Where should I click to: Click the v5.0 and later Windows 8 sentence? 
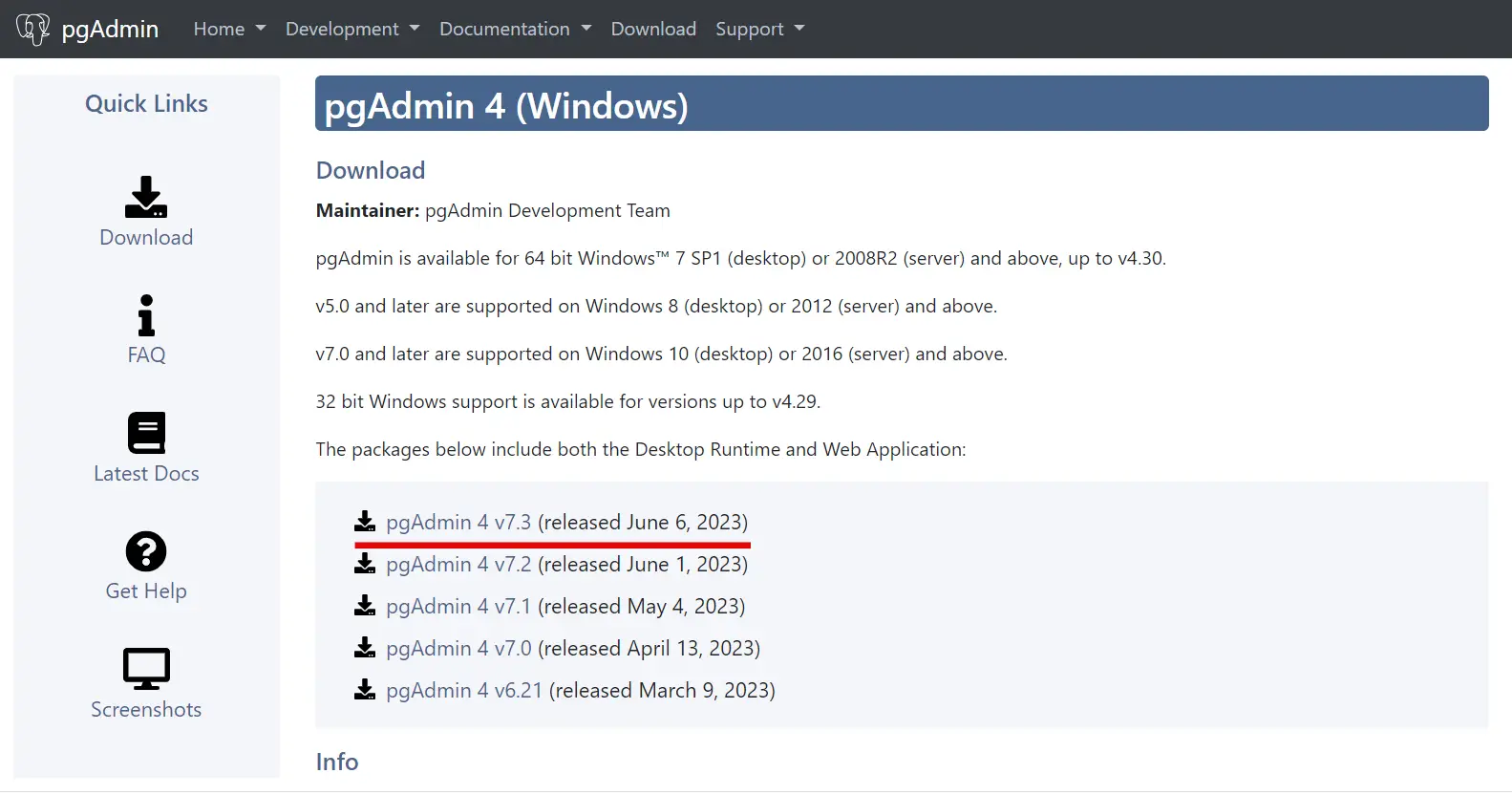point(656,306)
